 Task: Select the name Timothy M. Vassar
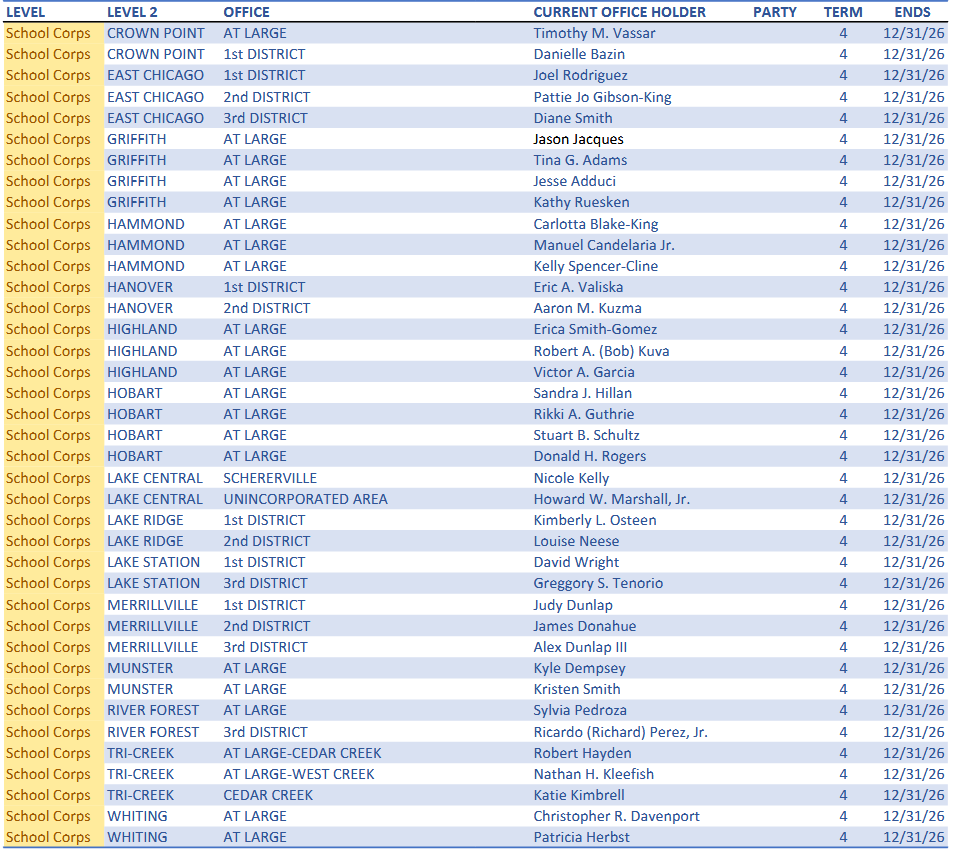tap(594, 33)
